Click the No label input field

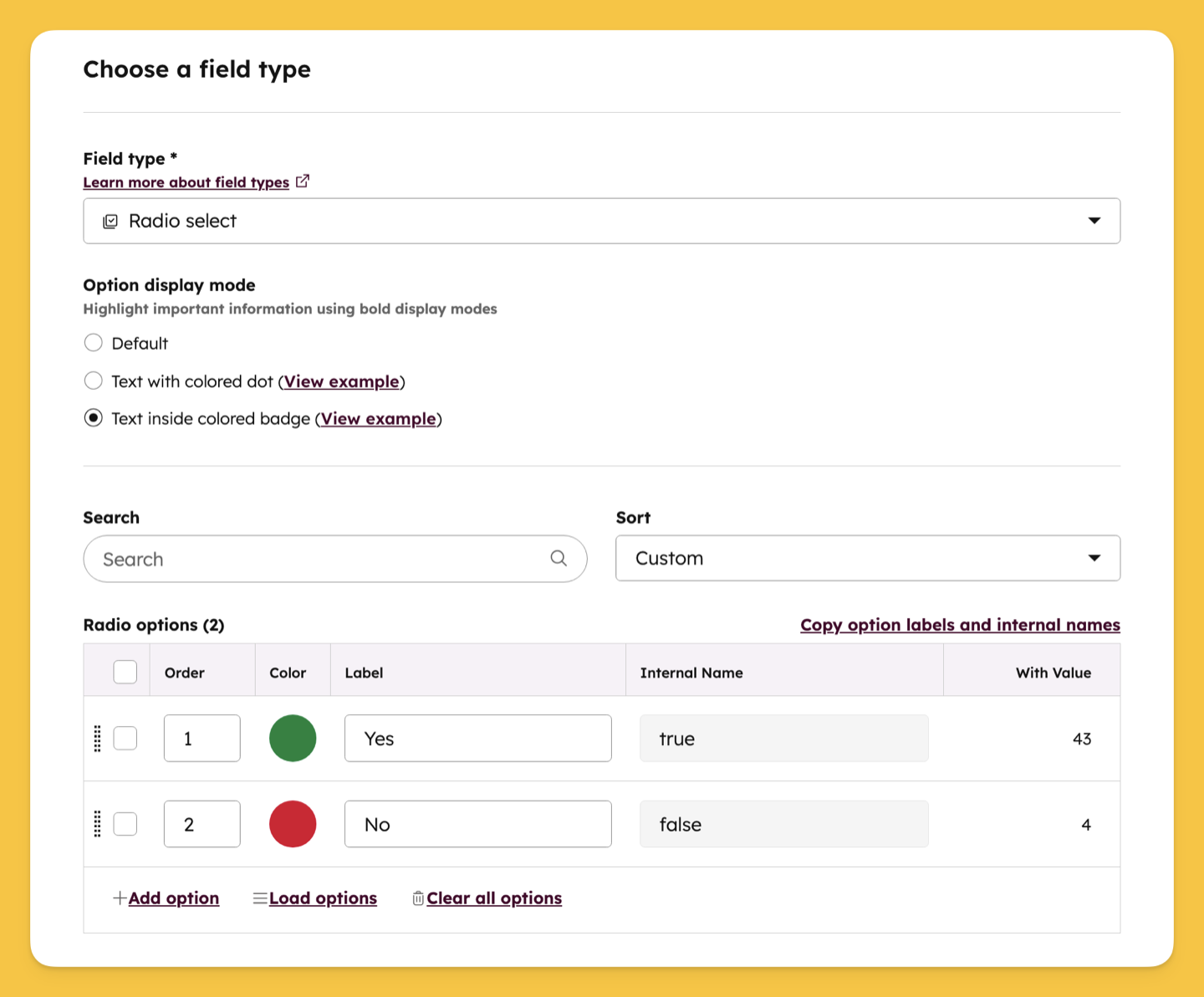point(478,824)
